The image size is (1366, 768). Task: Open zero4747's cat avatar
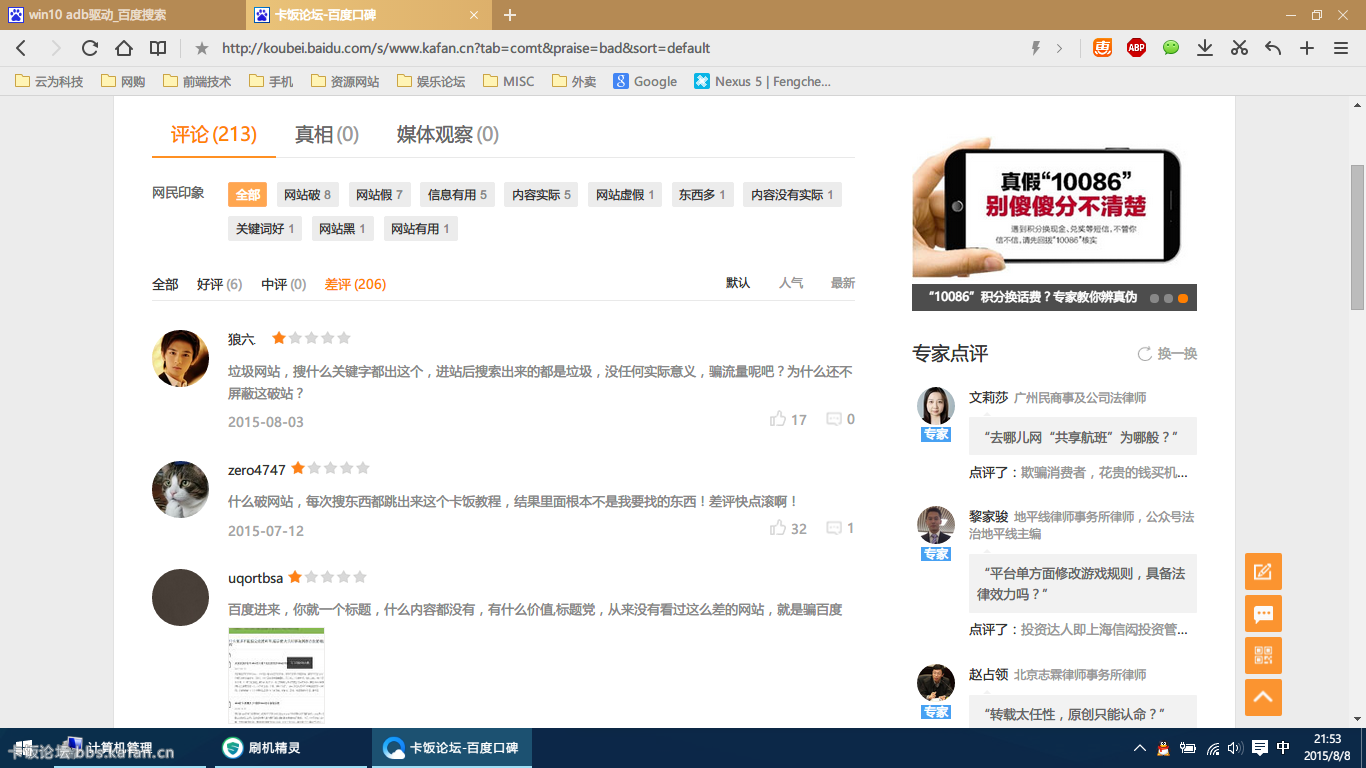(180, 490)
